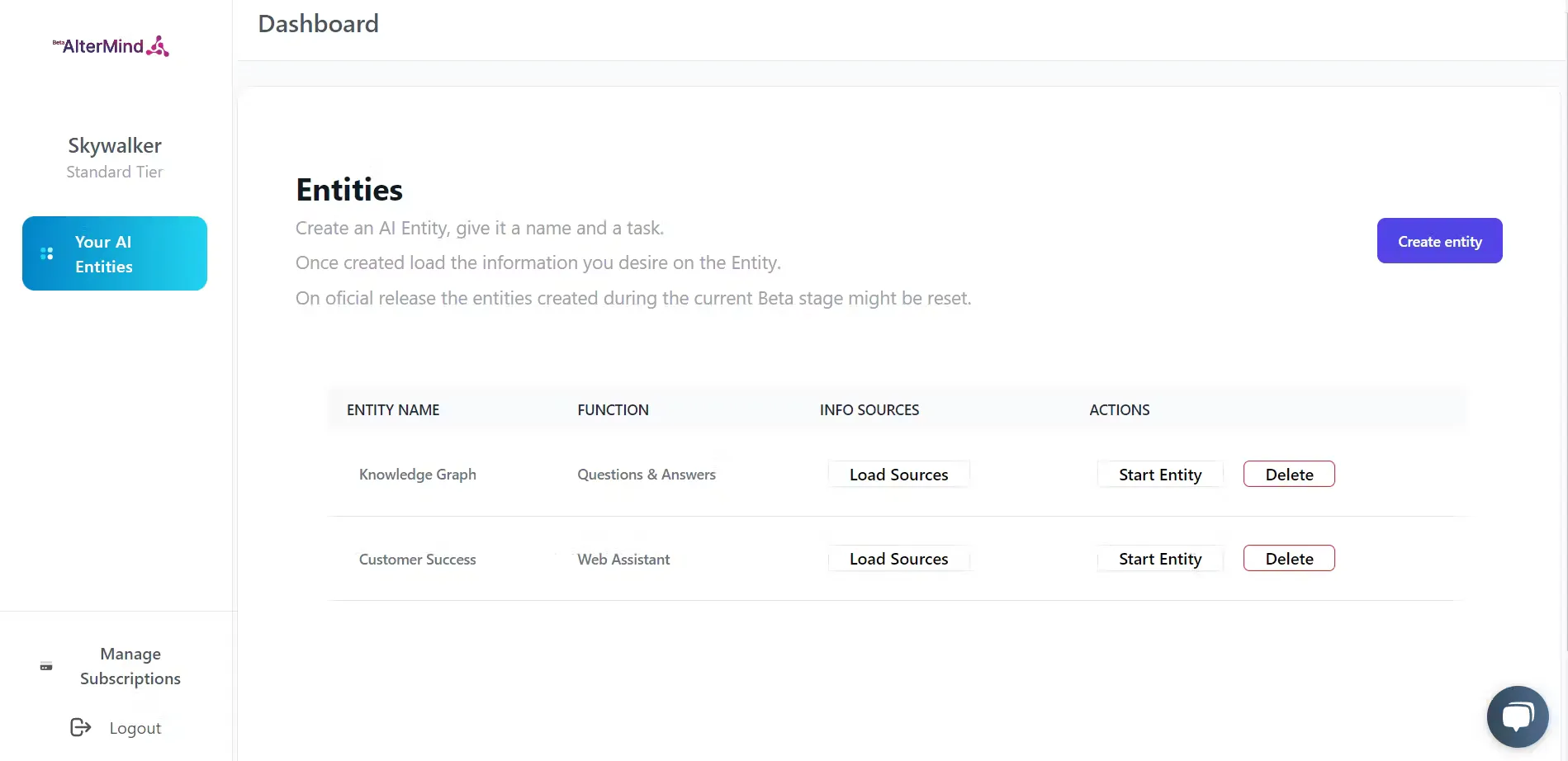The width and height of the screenshot is (1568, 761).
Task: Select the Your AI Entities sidebar section
Action: (114, 253)
